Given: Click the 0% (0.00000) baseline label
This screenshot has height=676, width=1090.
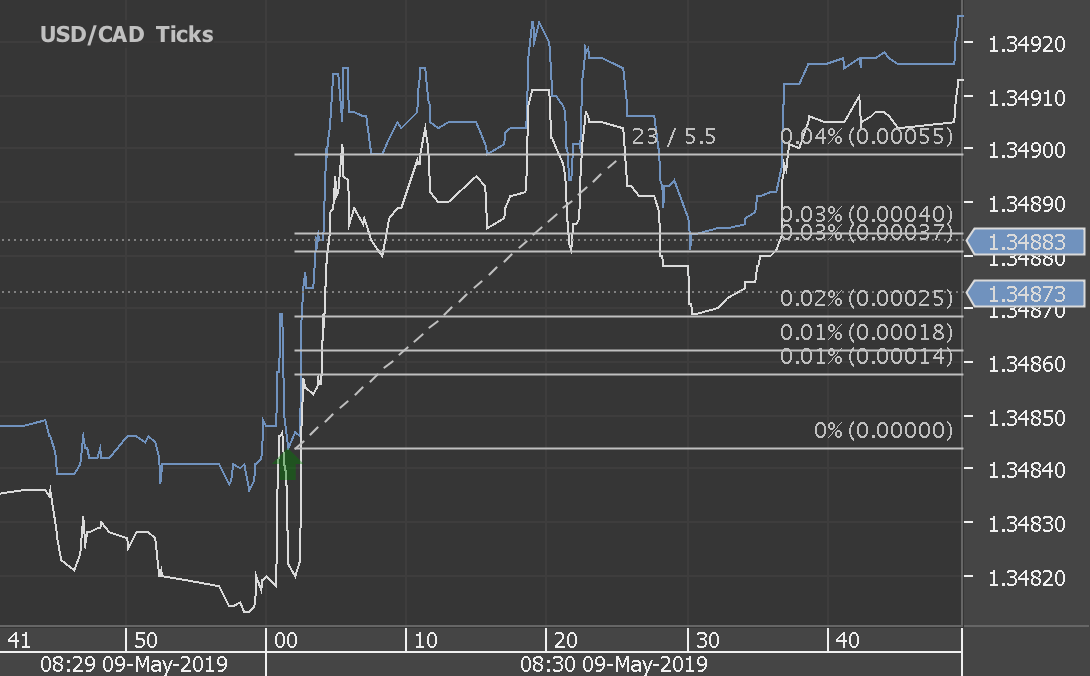Looking at the screenshot, I should pos(884,430).
